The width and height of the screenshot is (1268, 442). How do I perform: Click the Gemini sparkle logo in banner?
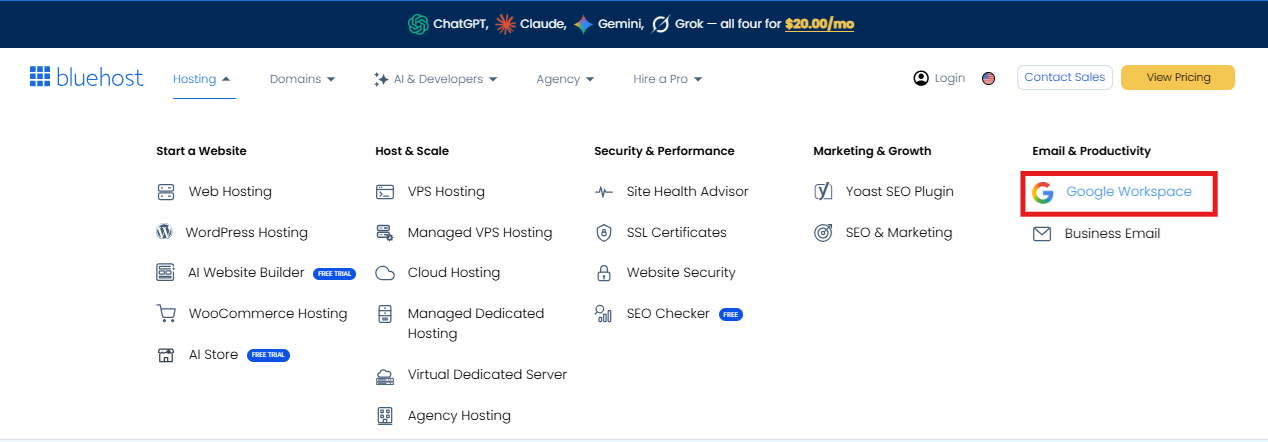coord(583,24)
